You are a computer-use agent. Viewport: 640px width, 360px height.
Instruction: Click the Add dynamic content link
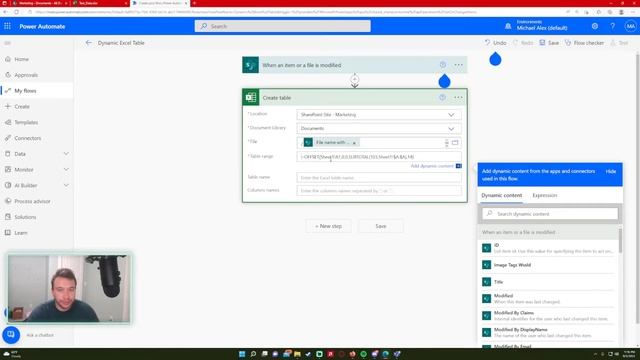click(432, 166)
